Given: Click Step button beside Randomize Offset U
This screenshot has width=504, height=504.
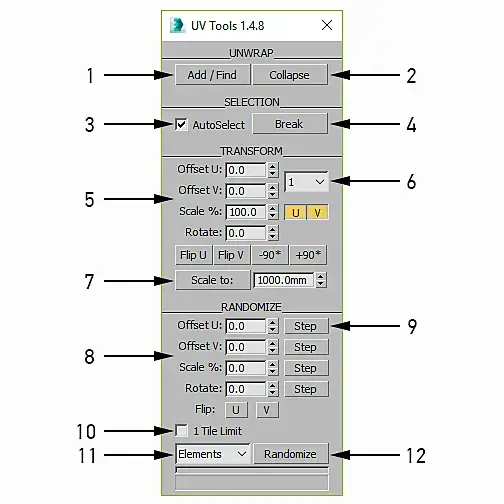Looking at the screenshot, I should coord(306,326).
